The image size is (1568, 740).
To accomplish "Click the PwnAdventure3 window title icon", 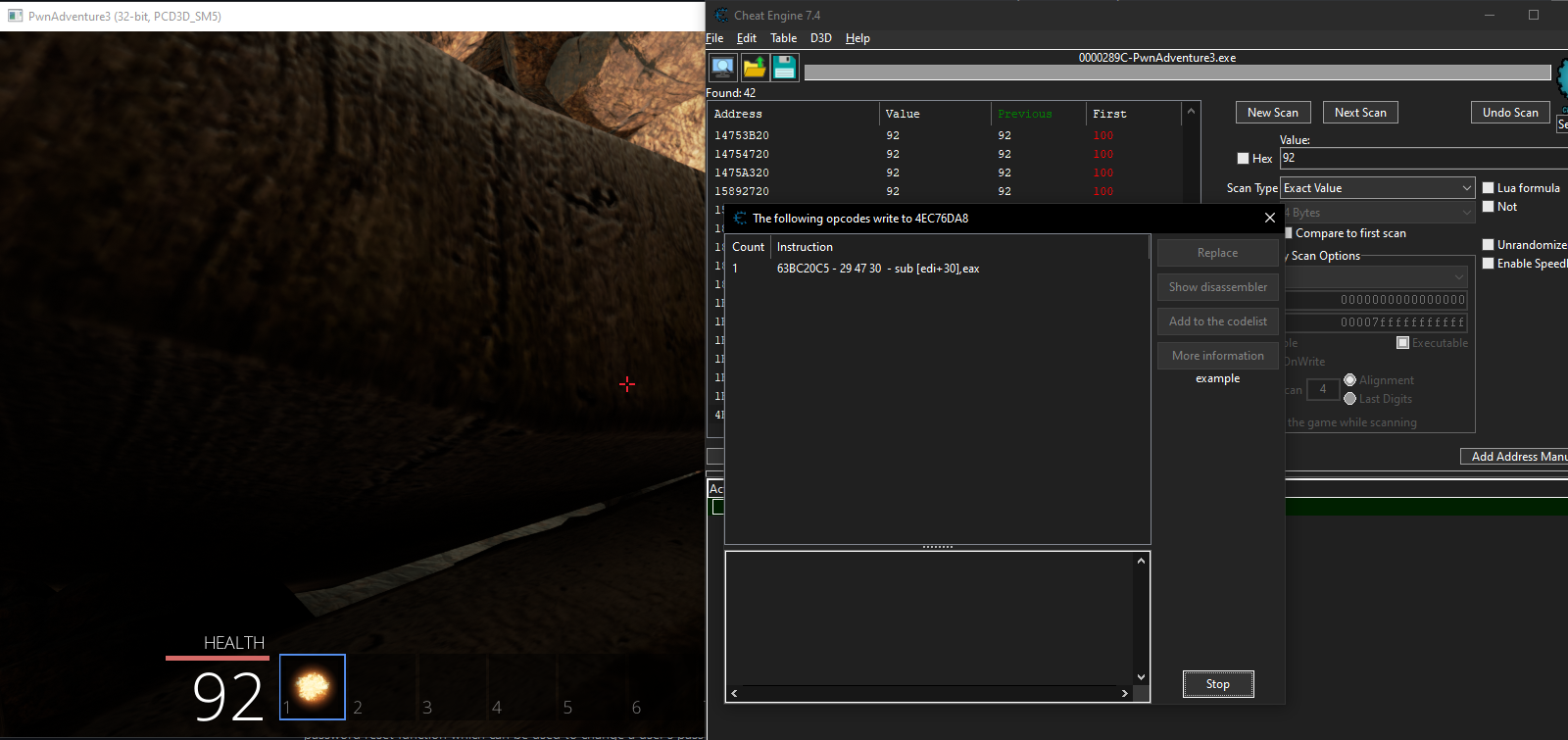I will coord(15,16).
